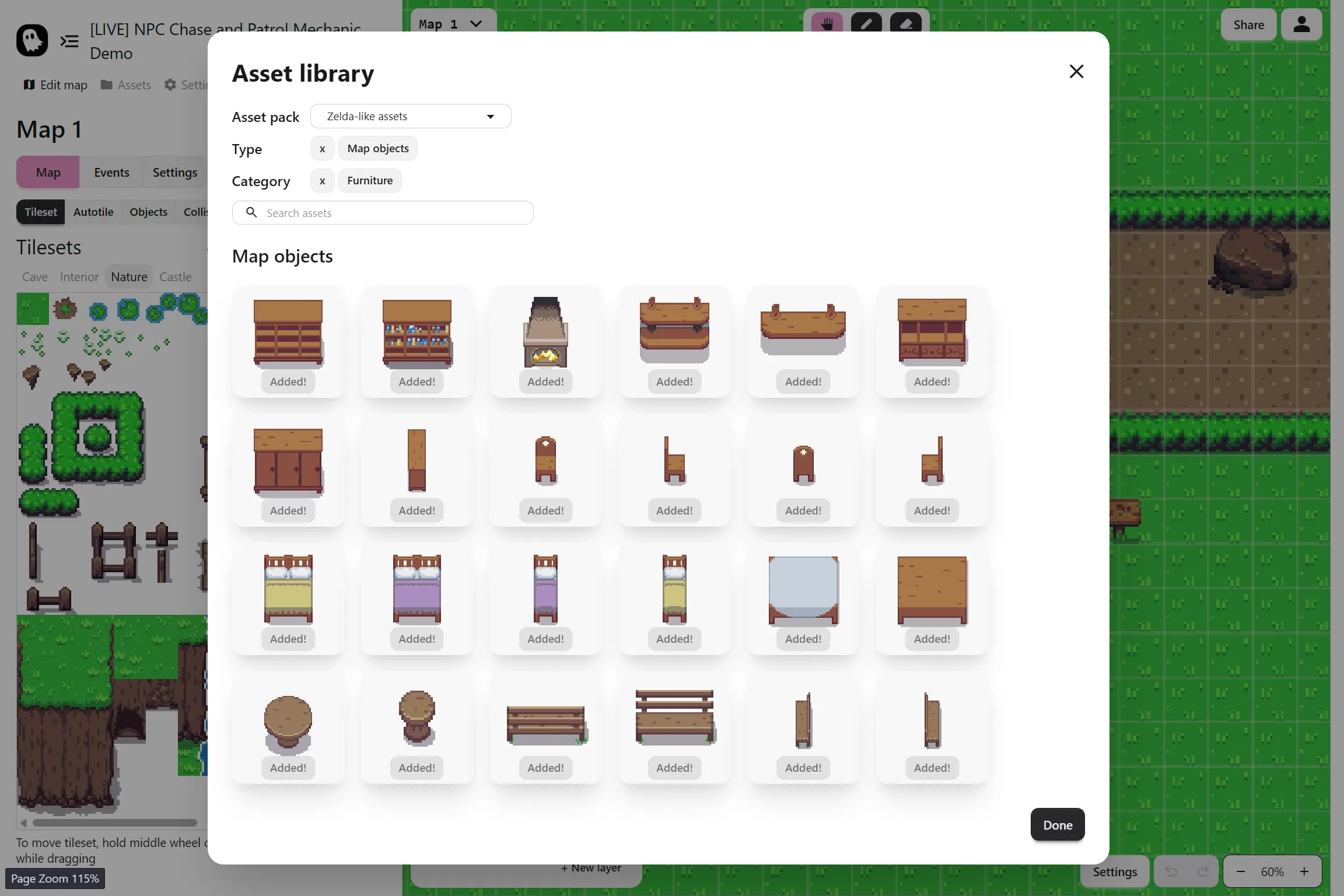This screenshot has height=896, width=1344.
Task: Click the Share button
Action: [x=1248, y=25]
